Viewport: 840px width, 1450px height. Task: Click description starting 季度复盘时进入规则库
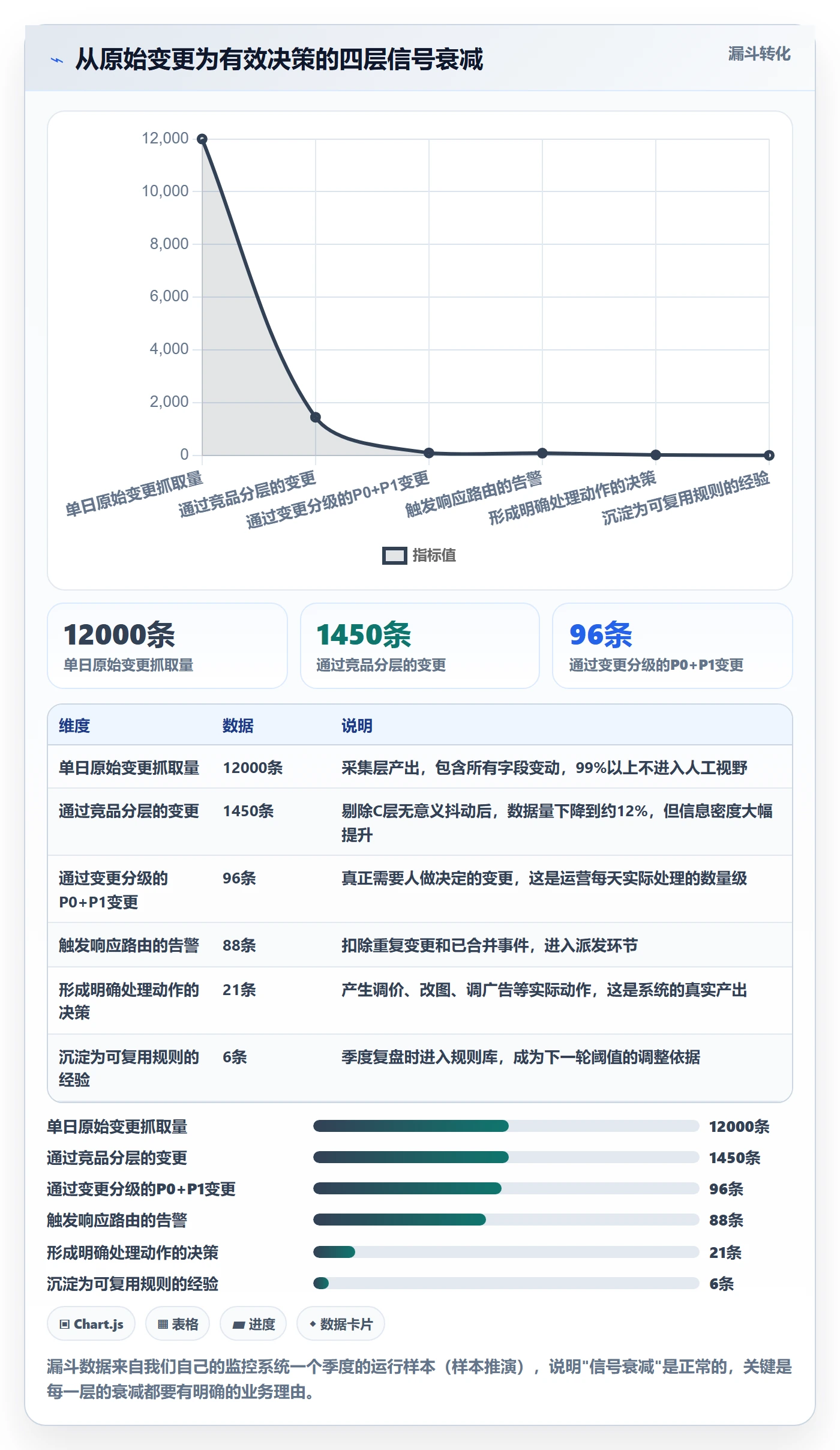(x=521, y=1057)
